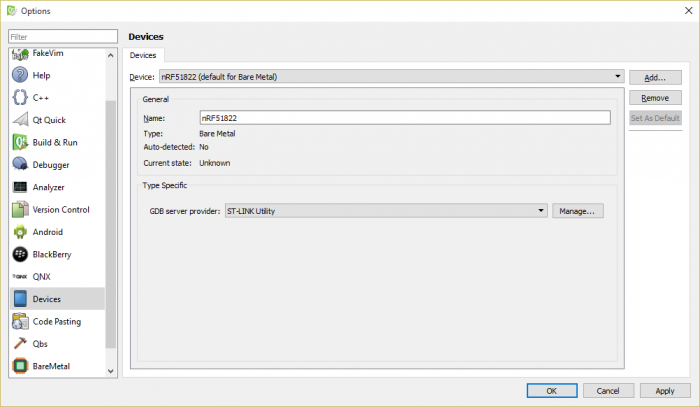Click the sidebar scroll down arrow
The height and width of the screenshot is (407, 700).
click(111, 371)
